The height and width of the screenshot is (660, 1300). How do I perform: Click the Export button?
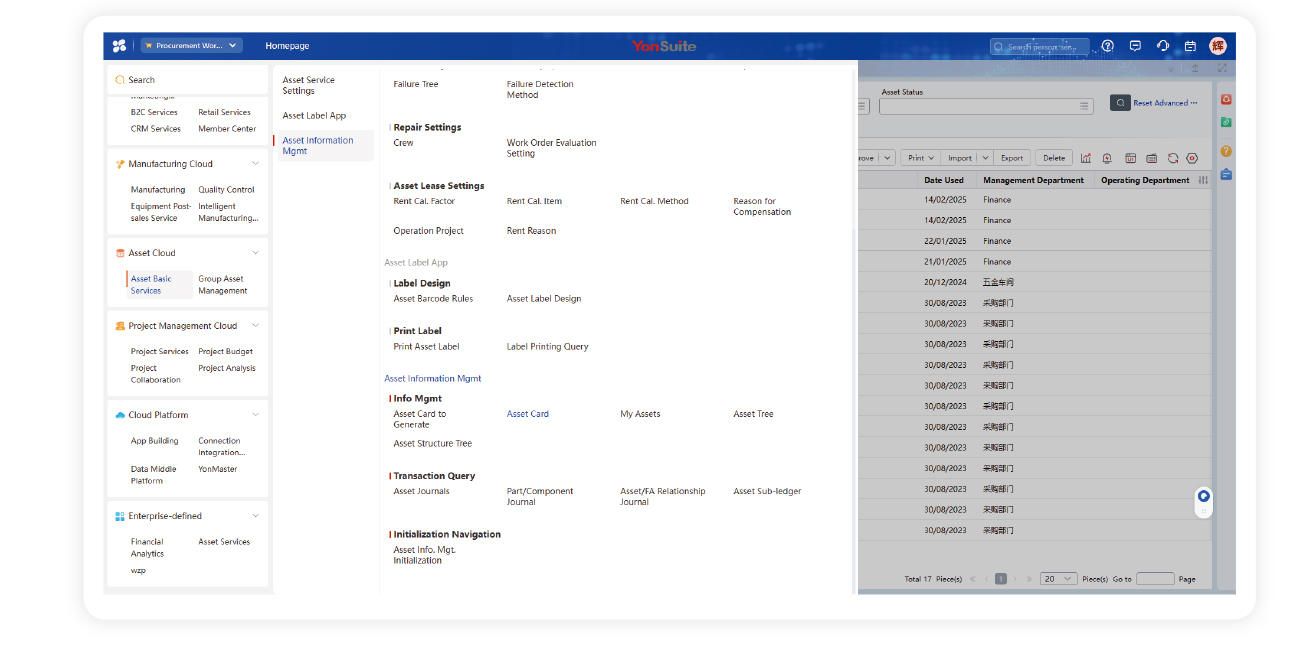(1012, 158)
